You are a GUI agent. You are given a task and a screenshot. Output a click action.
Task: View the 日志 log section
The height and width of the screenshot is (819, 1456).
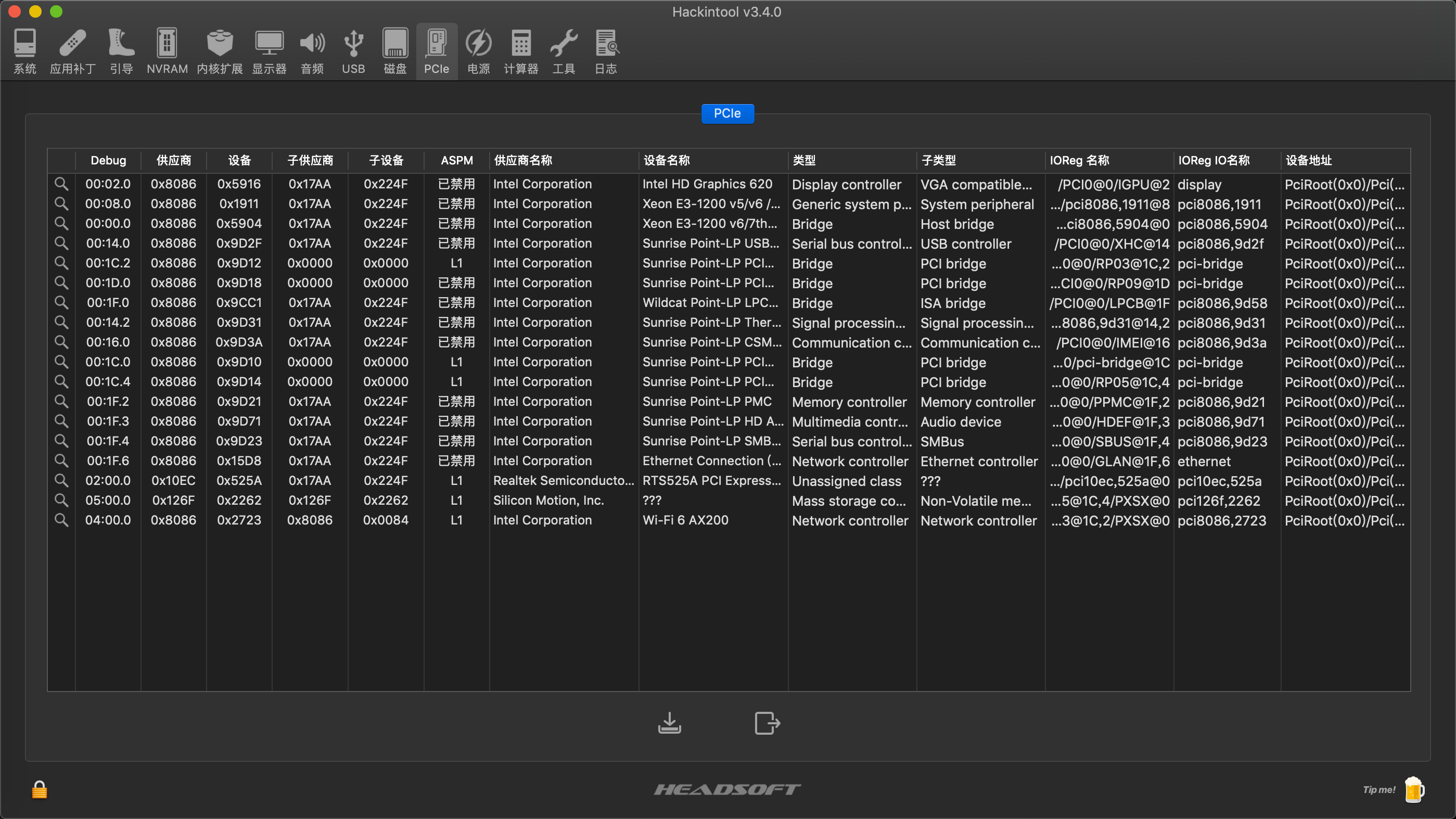click(605, 51)
